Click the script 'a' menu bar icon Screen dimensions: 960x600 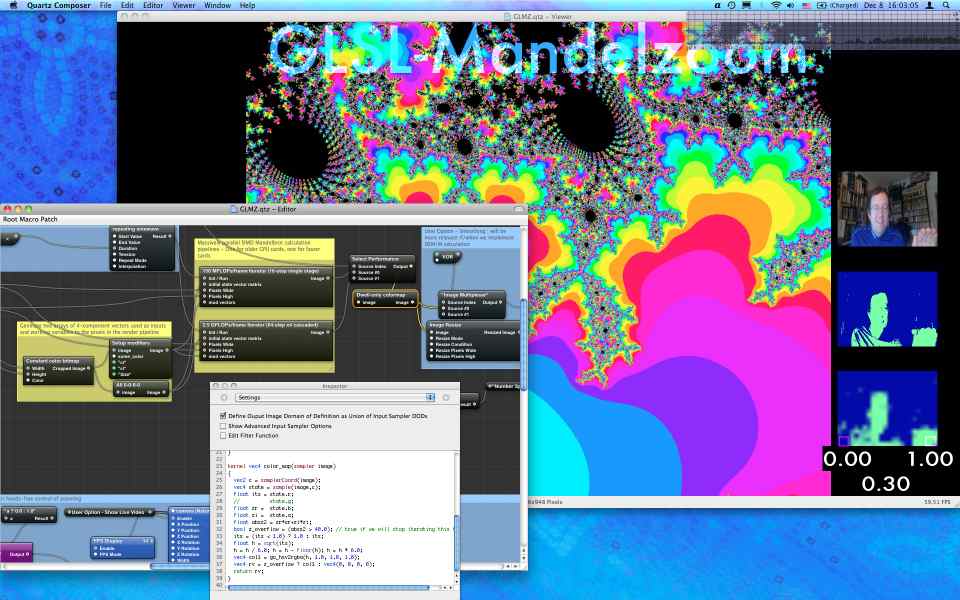click(x=718, y=6)
